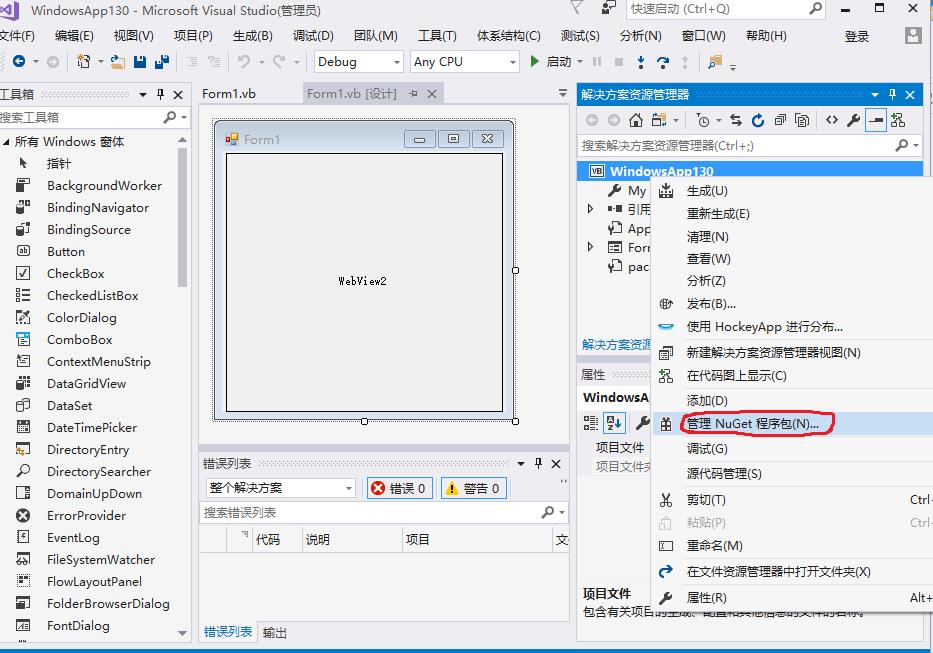Viewport: 933px width, 653px height.
Task: Click the step over debug icon
Action: tap(663, 62)
